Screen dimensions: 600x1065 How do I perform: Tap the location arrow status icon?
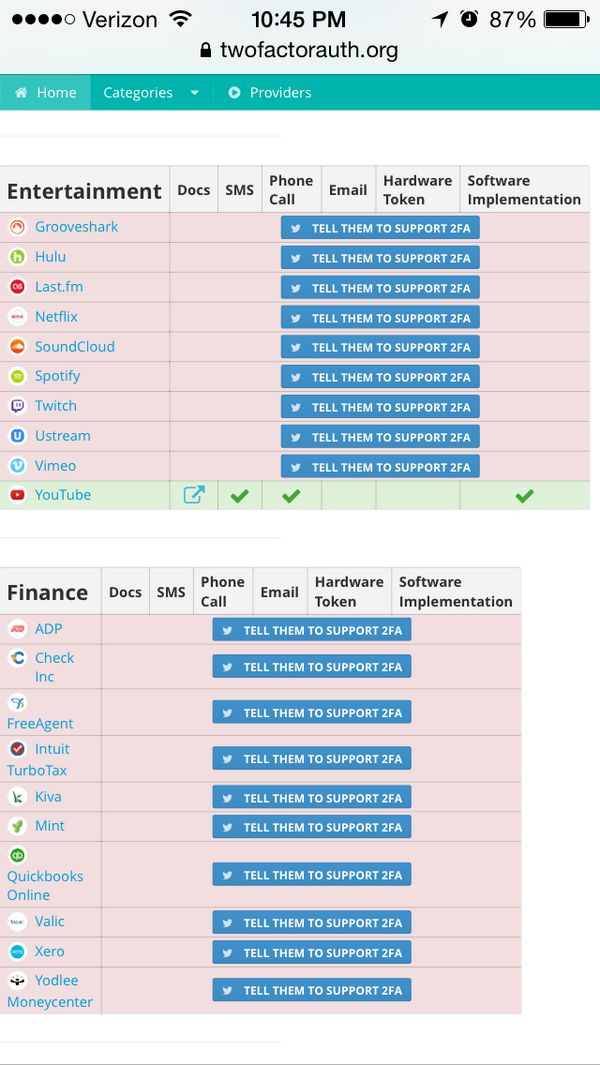pos(440,19)
